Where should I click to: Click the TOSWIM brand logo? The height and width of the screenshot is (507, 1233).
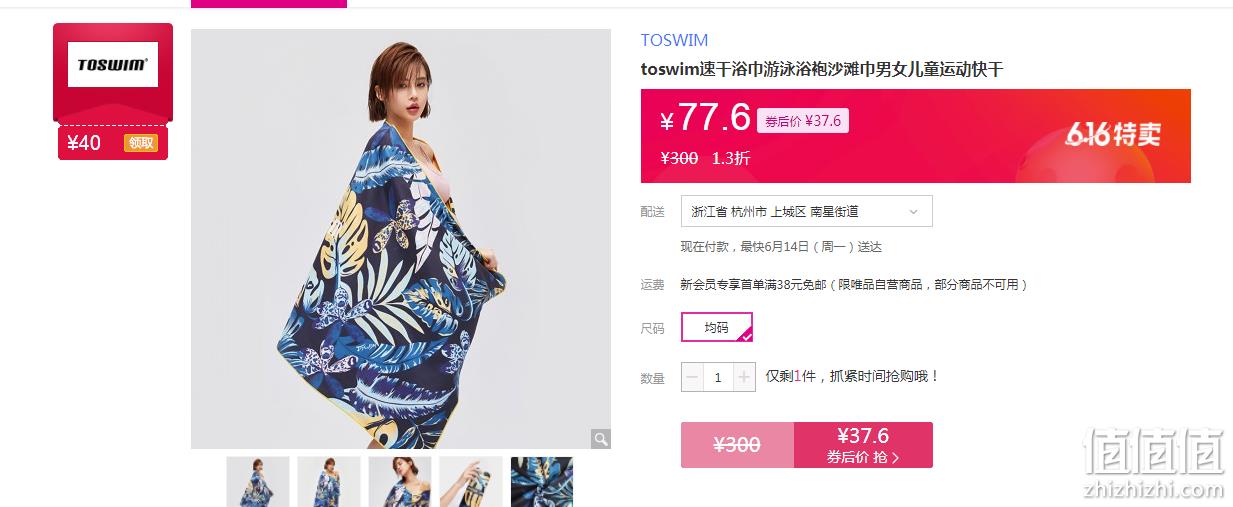(x=113, y=65)
